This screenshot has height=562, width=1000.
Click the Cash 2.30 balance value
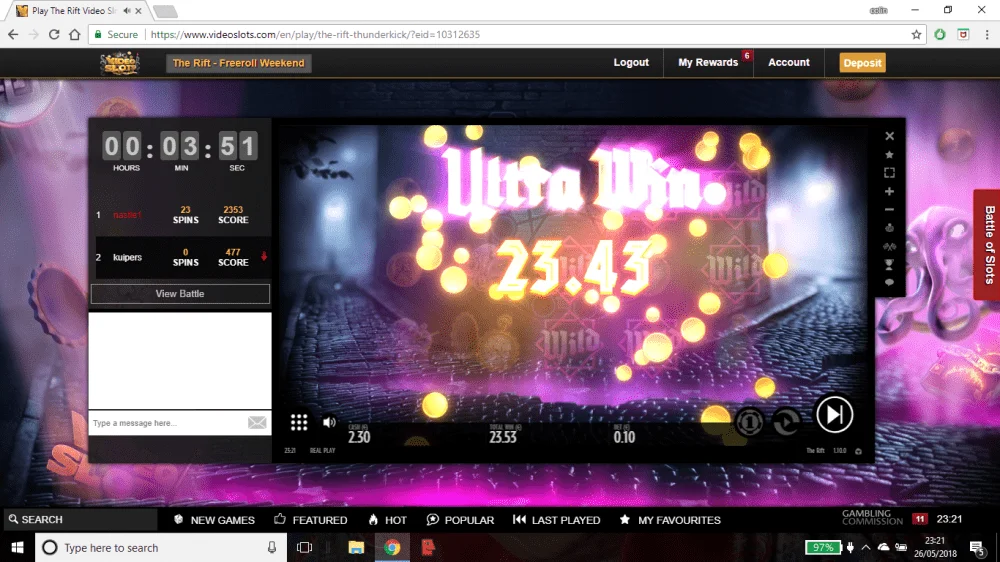(x=359, y=437)
